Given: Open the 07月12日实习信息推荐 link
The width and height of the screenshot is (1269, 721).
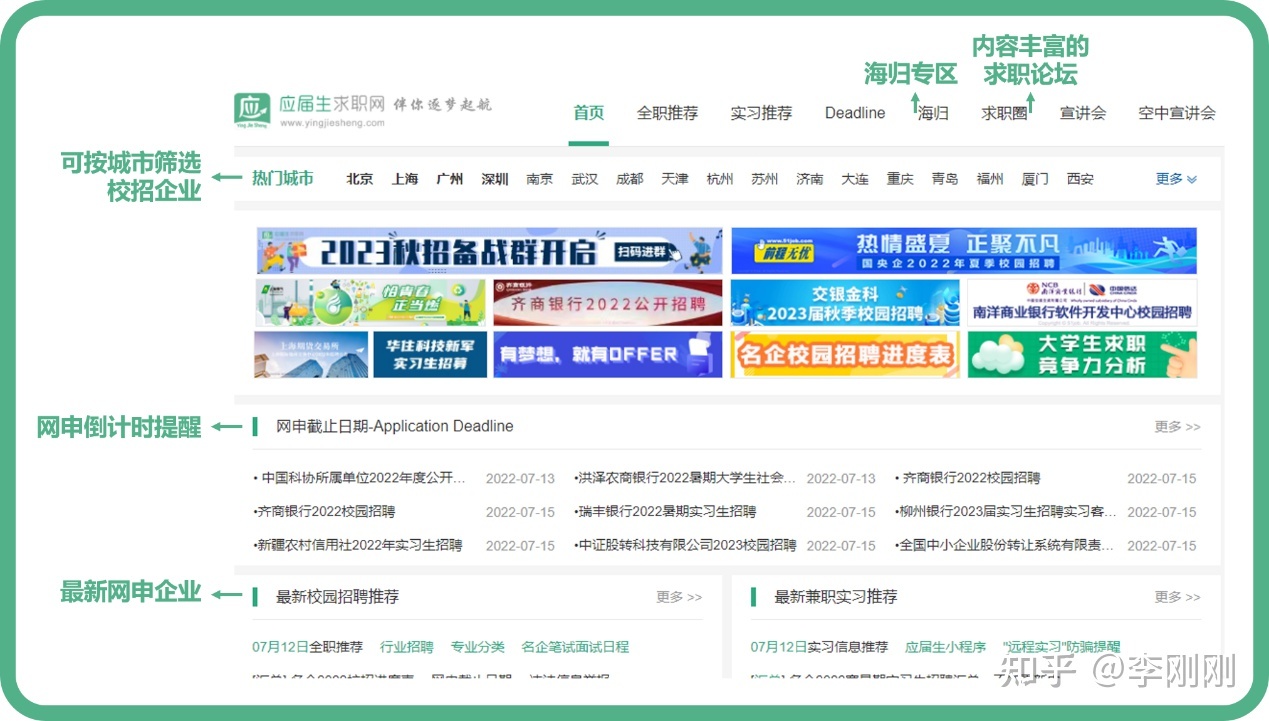Looking at the screenshot, I should [x=819, y=647].
